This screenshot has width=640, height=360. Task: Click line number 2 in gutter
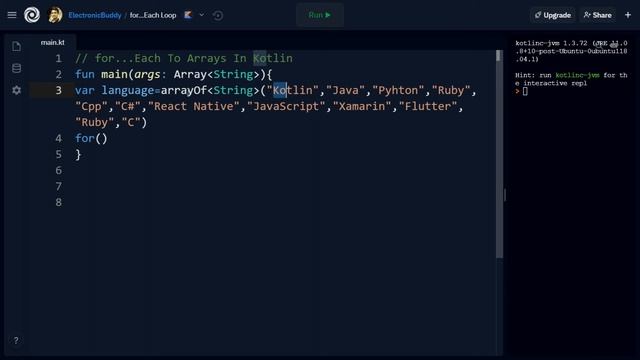pyautogui.click(x=58, y=74)
